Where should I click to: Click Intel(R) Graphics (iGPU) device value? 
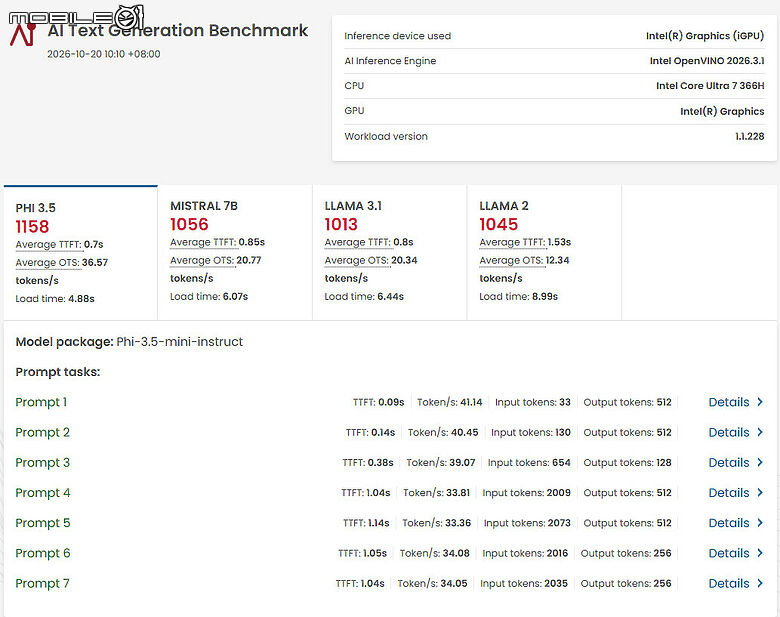pos(705,36)
